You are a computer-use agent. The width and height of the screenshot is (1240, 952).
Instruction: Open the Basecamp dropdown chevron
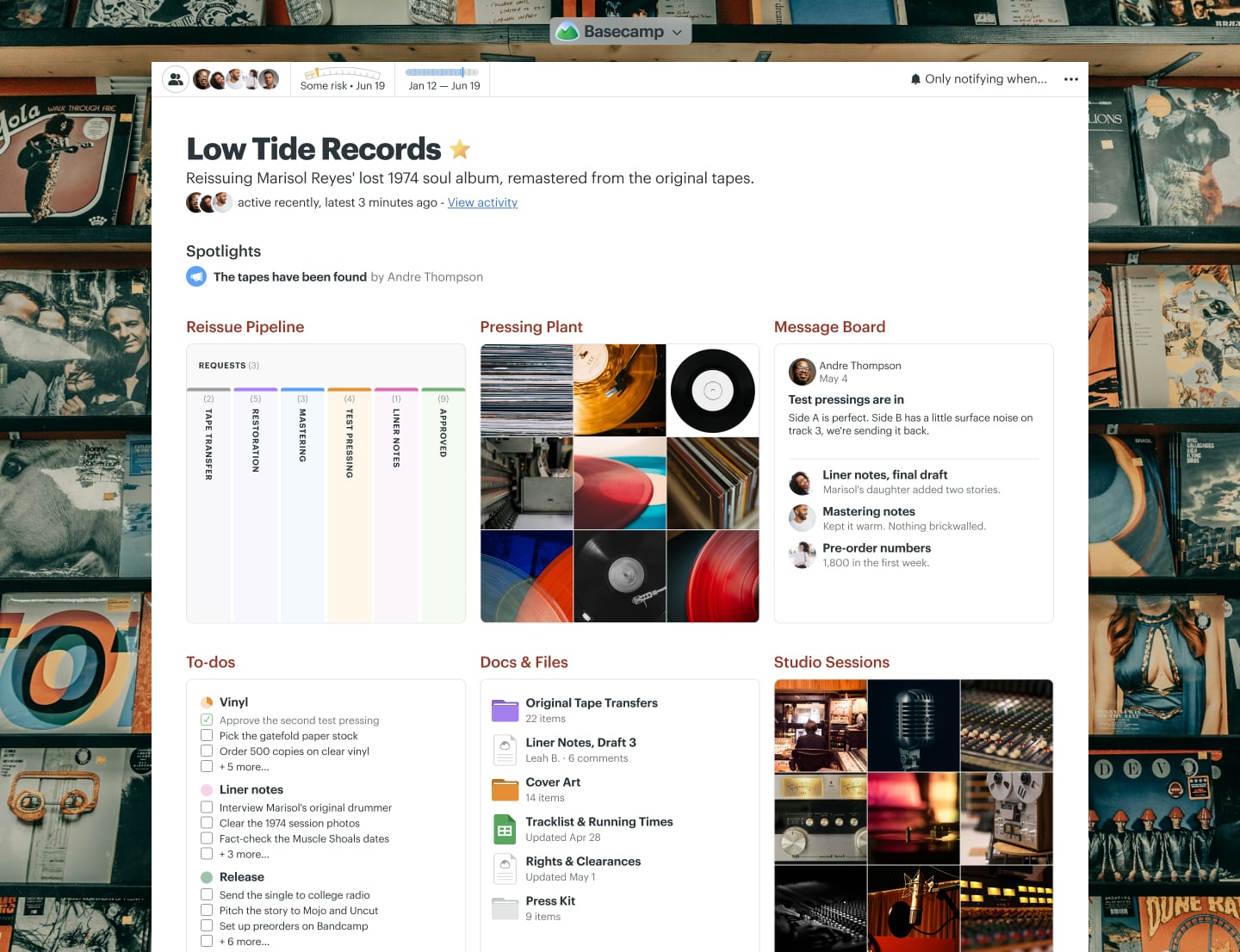677,33
